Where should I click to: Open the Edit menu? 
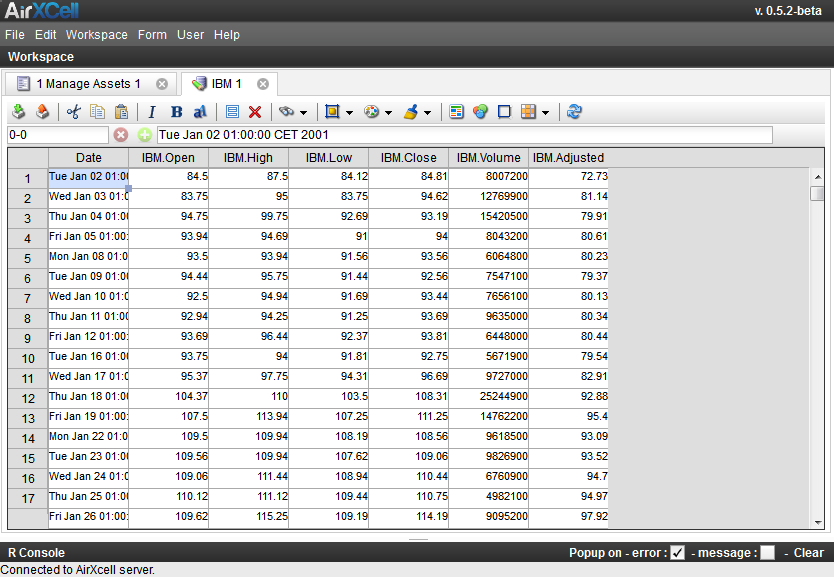pyautogui.click(x=46, y=35)
